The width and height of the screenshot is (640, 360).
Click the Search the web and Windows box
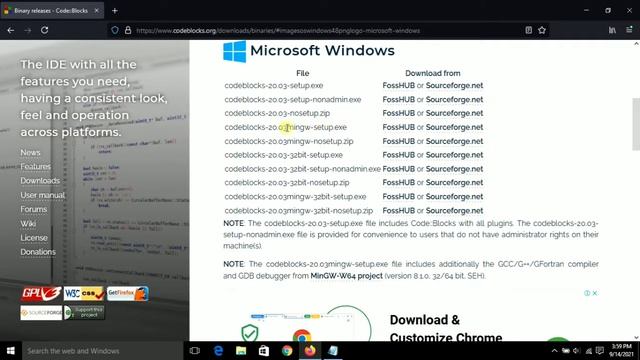click(102, 351)
